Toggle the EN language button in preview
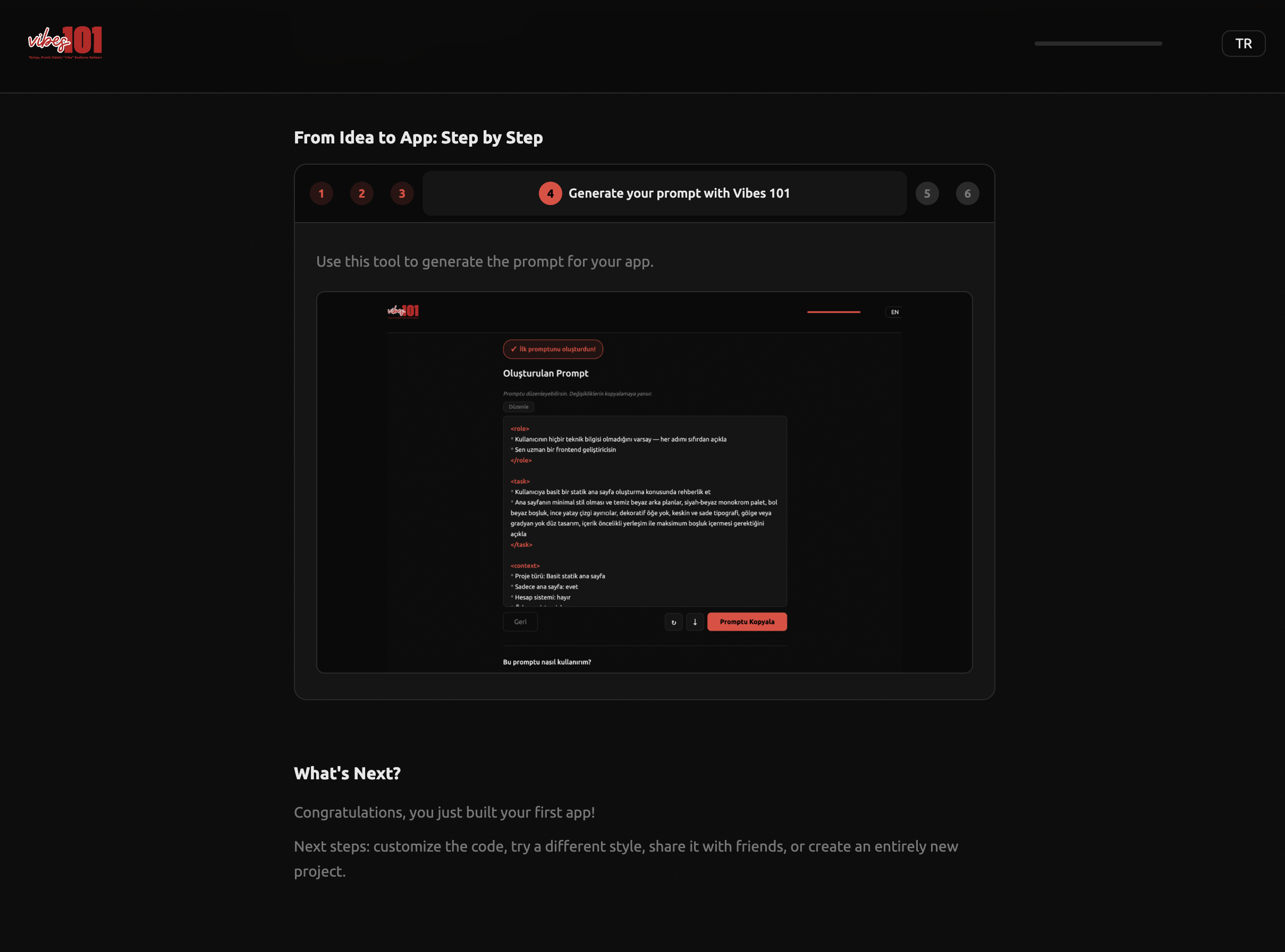The height and width of the screenshot is (952, 1285). [894, 312]
